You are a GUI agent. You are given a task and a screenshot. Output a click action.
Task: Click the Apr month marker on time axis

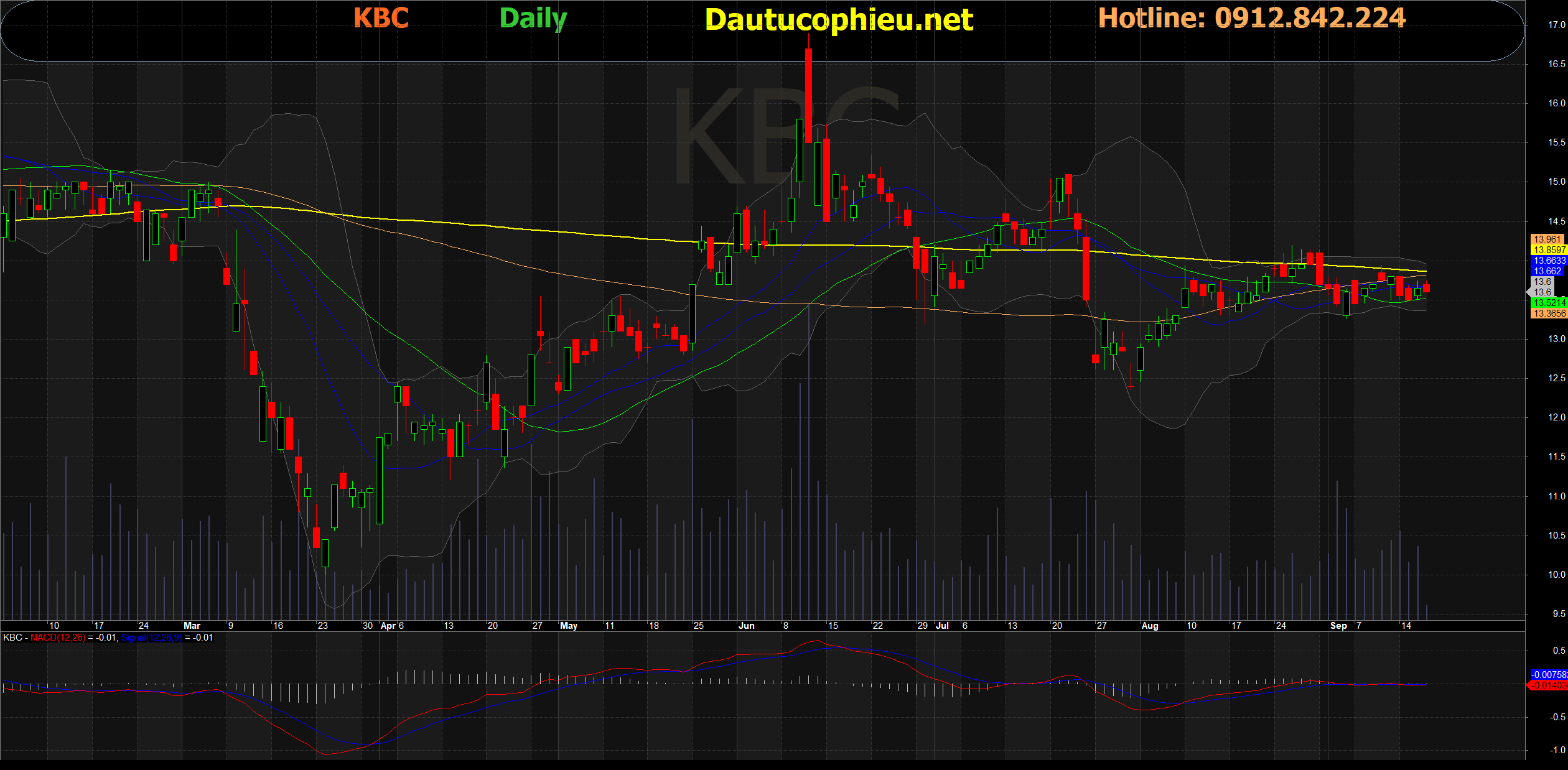coord(388,626)
